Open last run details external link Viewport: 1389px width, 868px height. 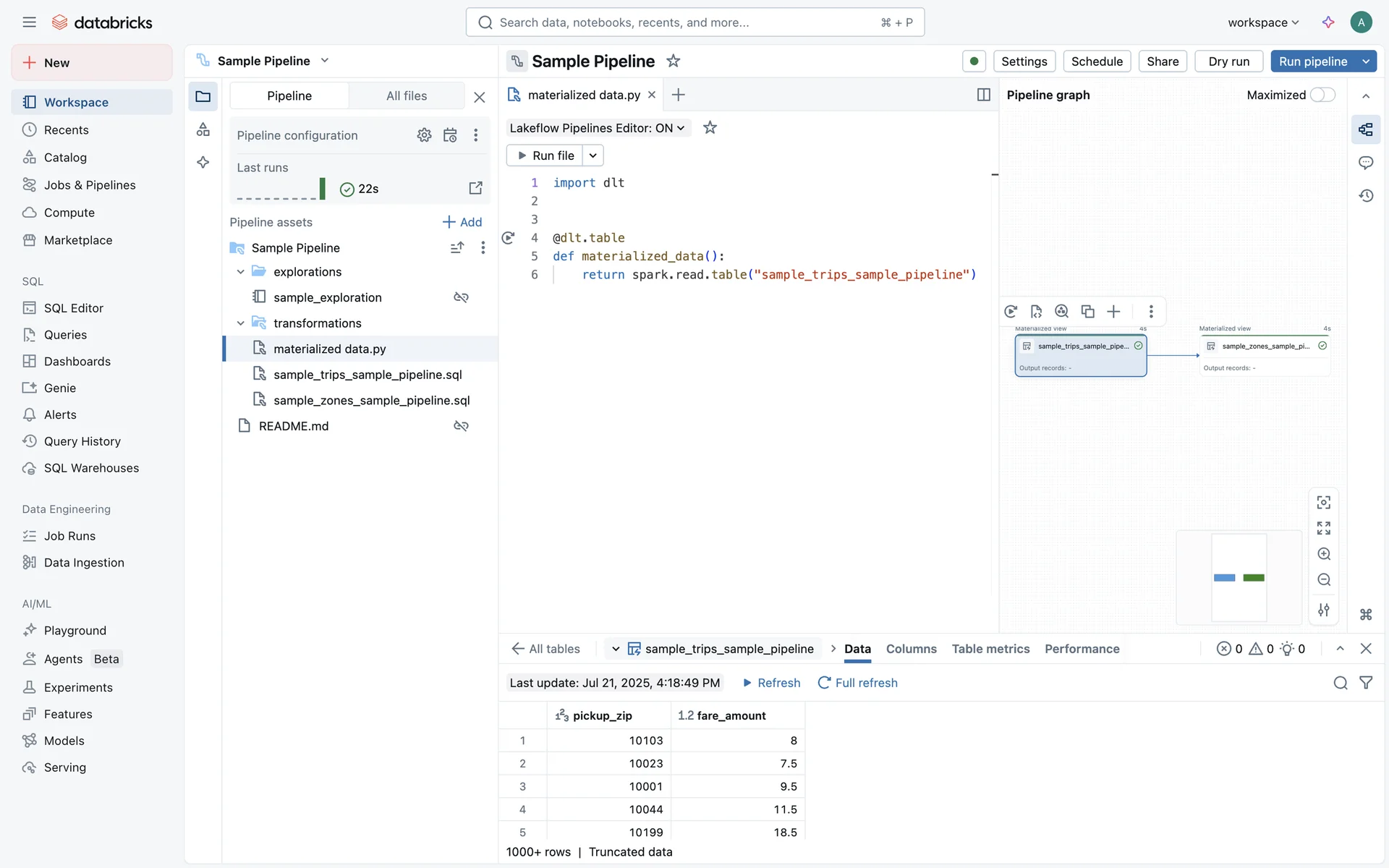(475, 188)
